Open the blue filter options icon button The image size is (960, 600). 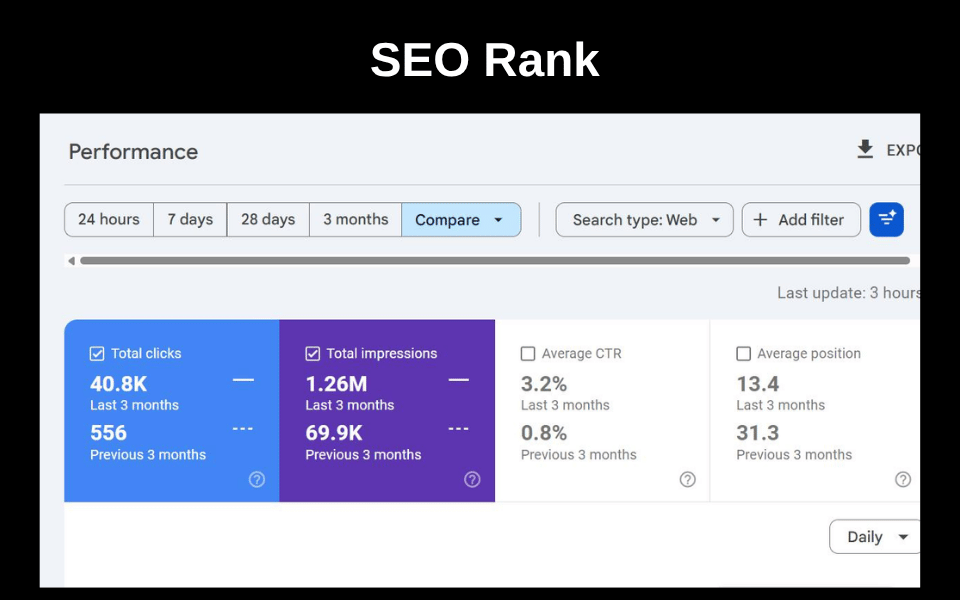click(x=887, y=220)
